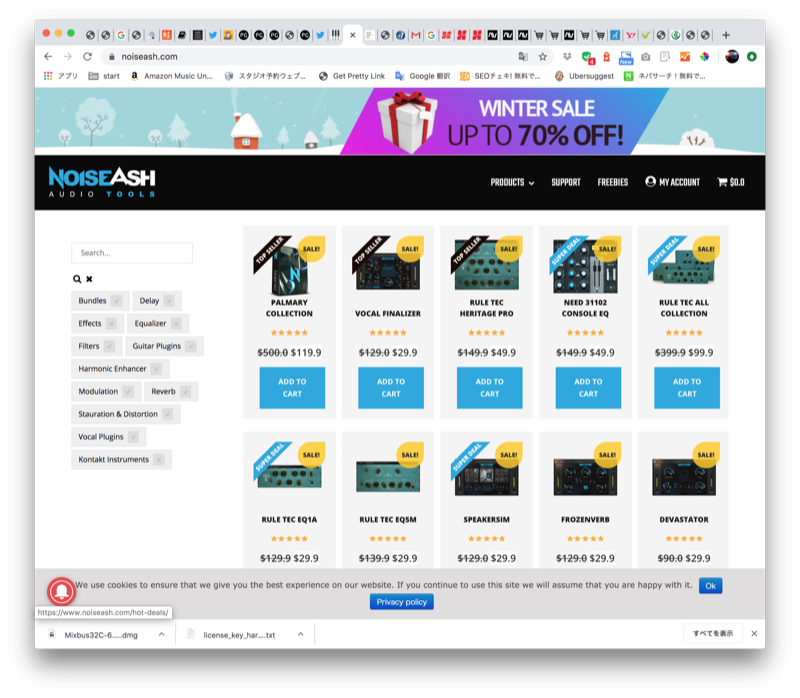Toggle the Delay filter checkbox
Viewport: 800px width, 698px height.
pos(169,301)
